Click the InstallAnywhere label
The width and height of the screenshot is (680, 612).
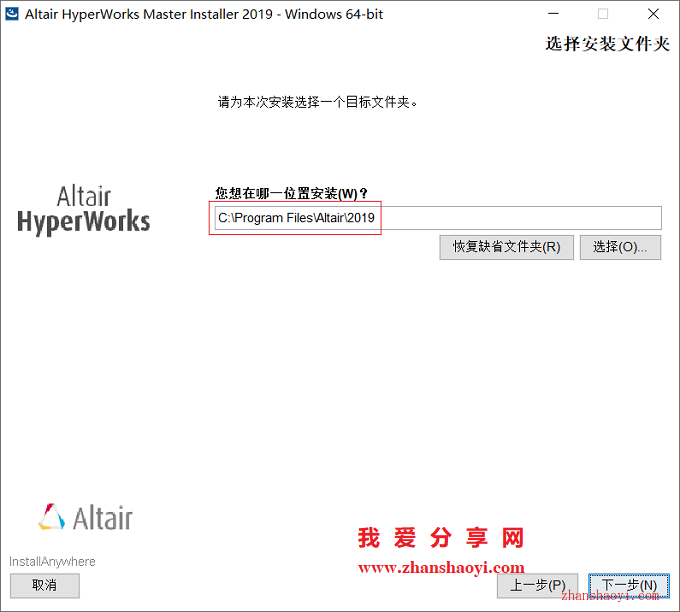(x=52, y=562)
